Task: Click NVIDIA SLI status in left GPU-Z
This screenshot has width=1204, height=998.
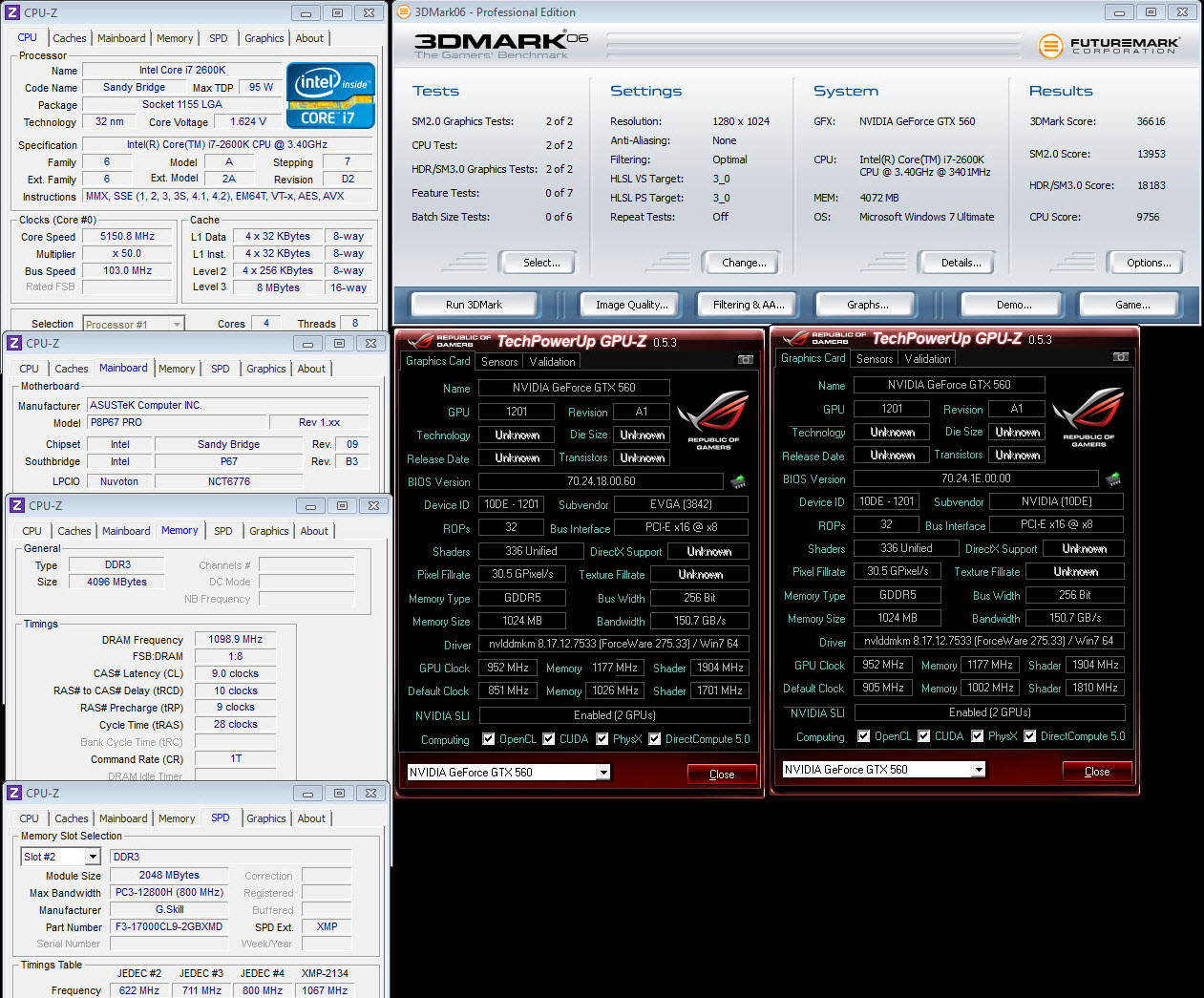Action: tap(615, 715)
